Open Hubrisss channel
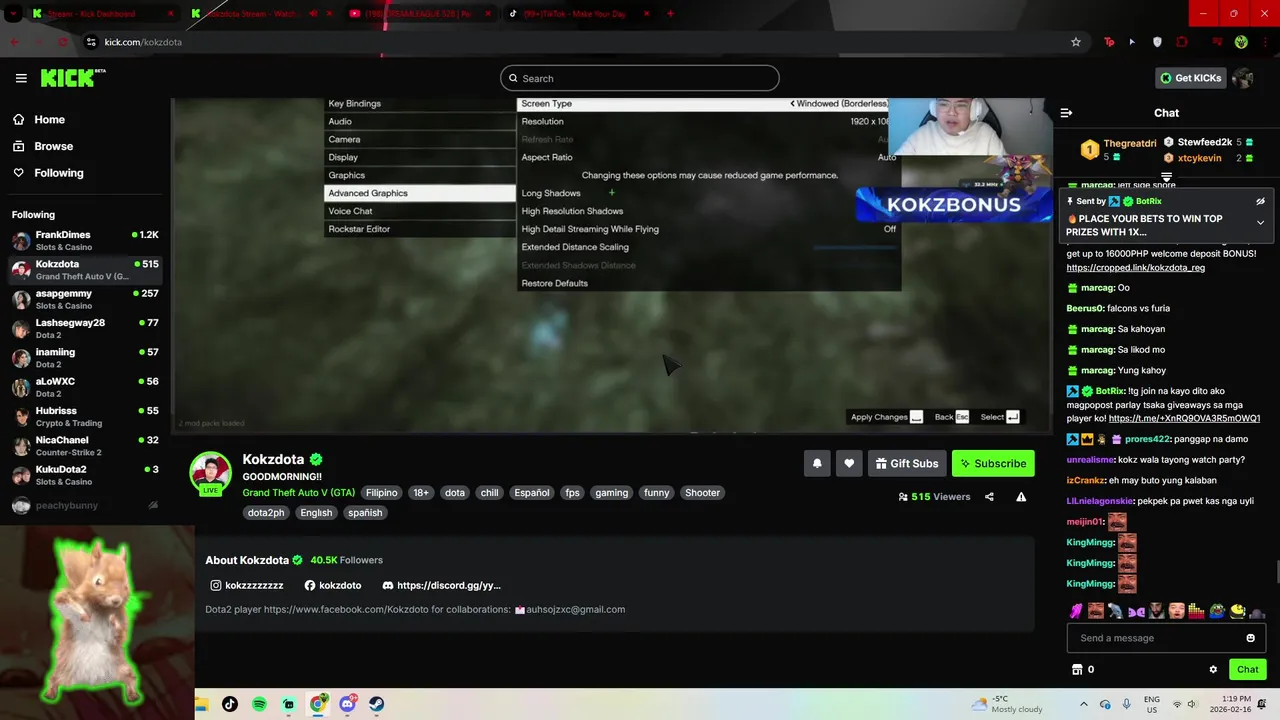 85,416
